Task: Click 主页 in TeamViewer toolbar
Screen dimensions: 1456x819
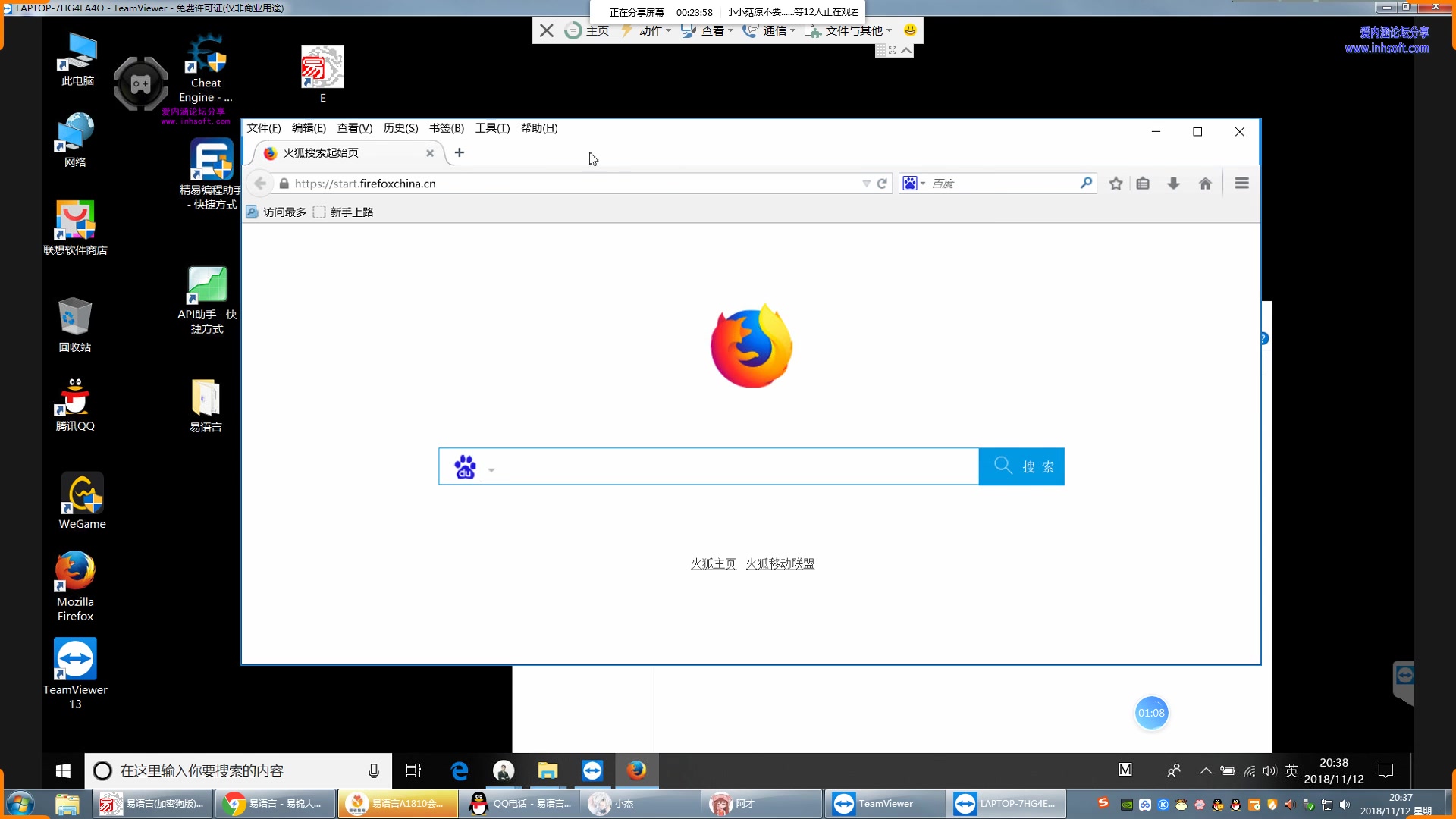Action: [x=588, y=30]
